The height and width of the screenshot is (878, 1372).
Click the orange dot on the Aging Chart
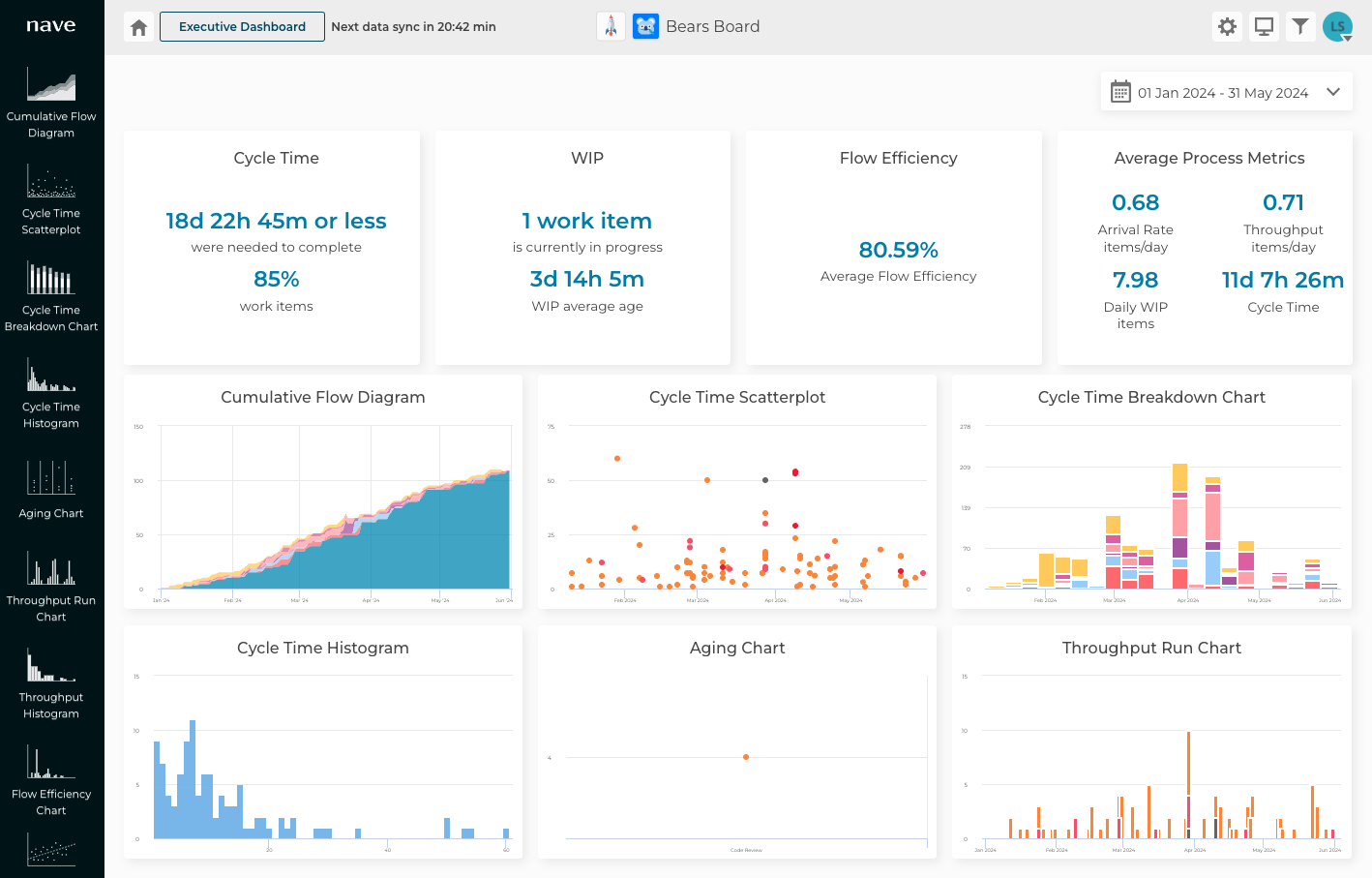click(745, 757)
